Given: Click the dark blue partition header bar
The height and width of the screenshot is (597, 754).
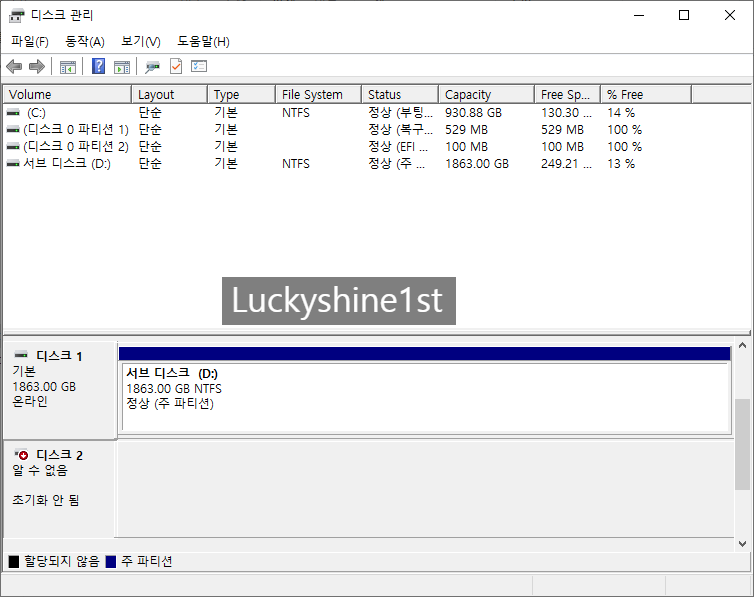Looking at the screenshot, I should 425,354.
